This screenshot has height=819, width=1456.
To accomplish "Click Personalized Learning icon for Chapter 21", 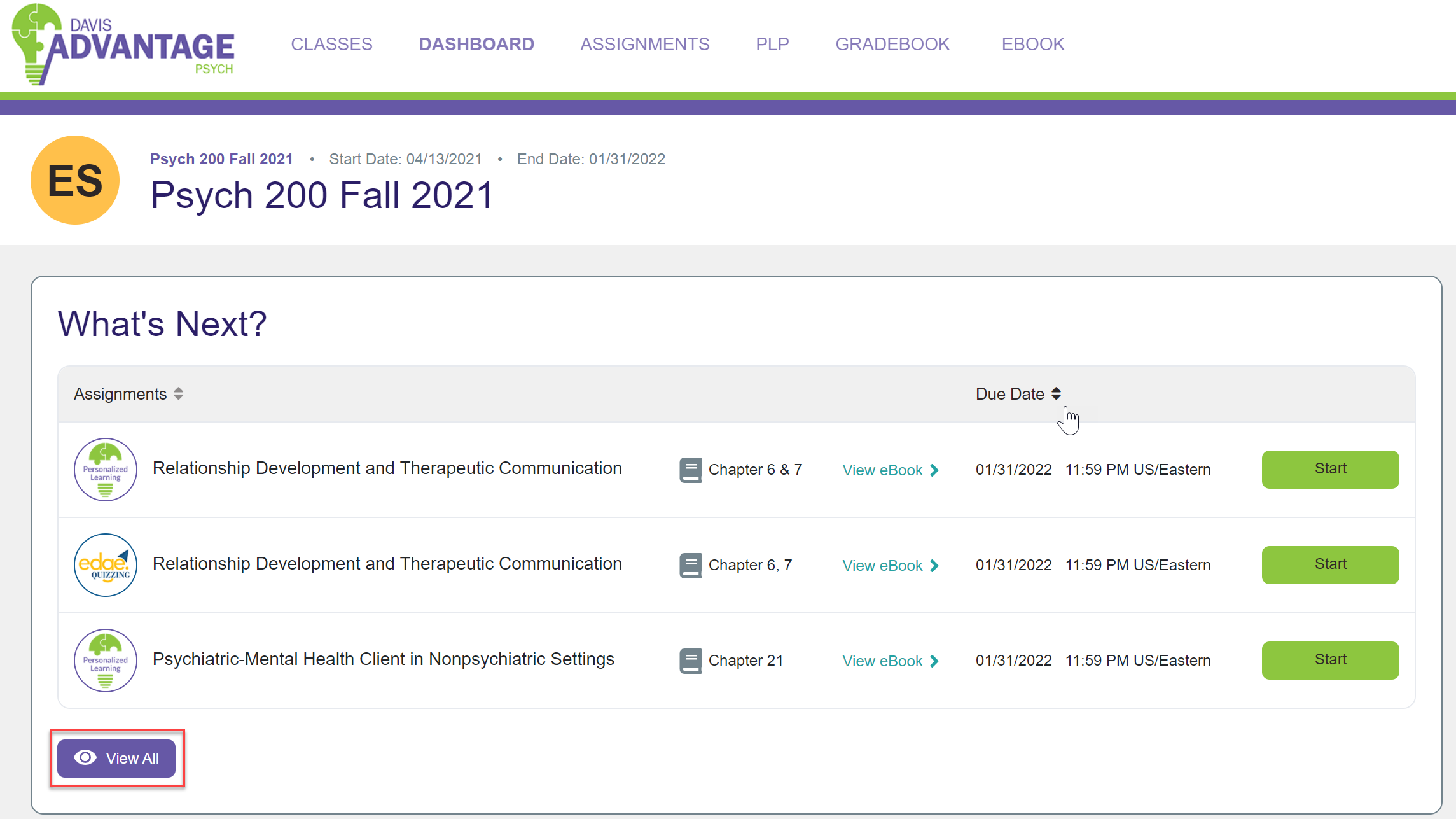I will coord(106,661).
